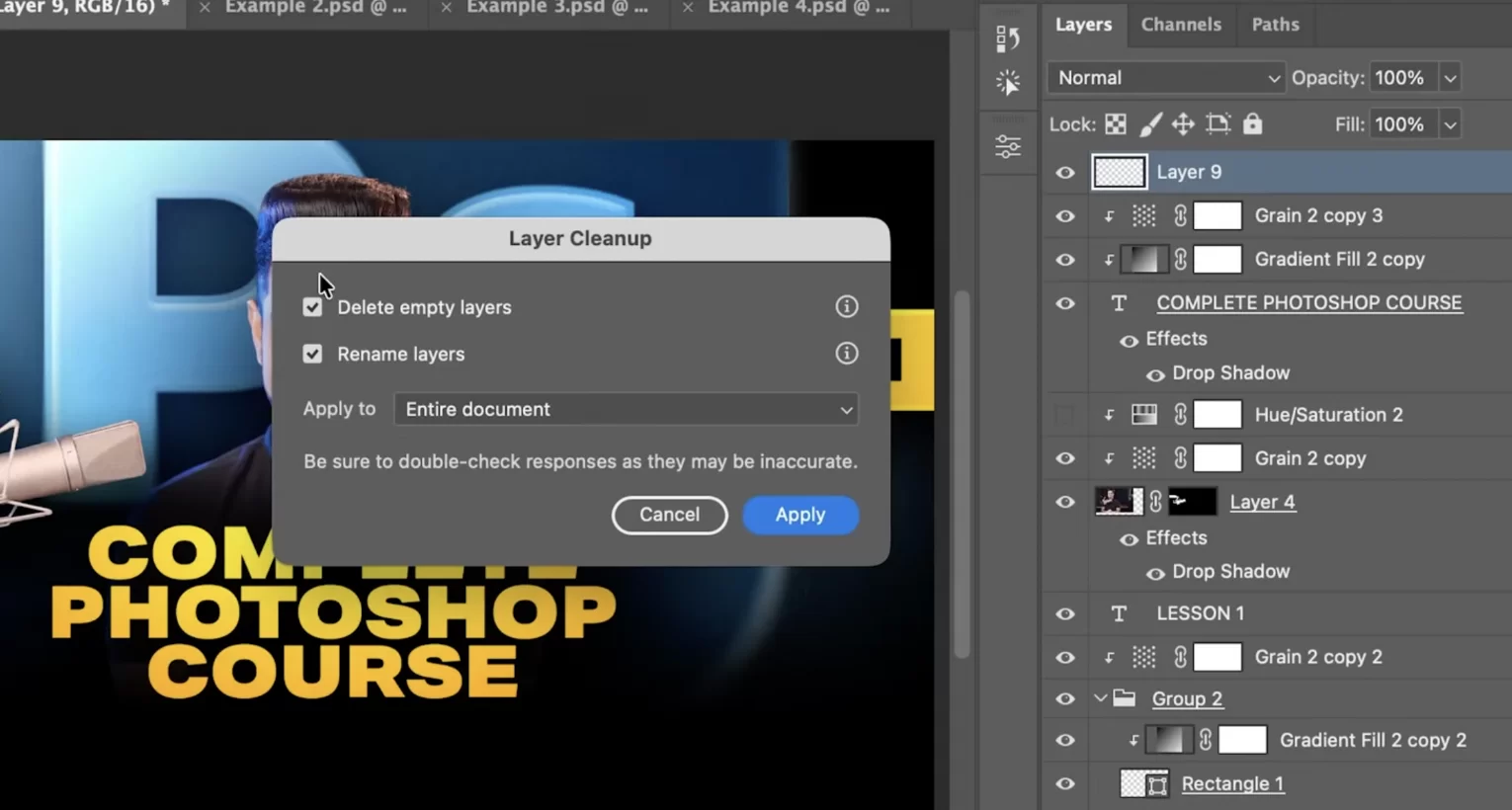Hide Grain 2 copy 3 layer

point(1065,216)
